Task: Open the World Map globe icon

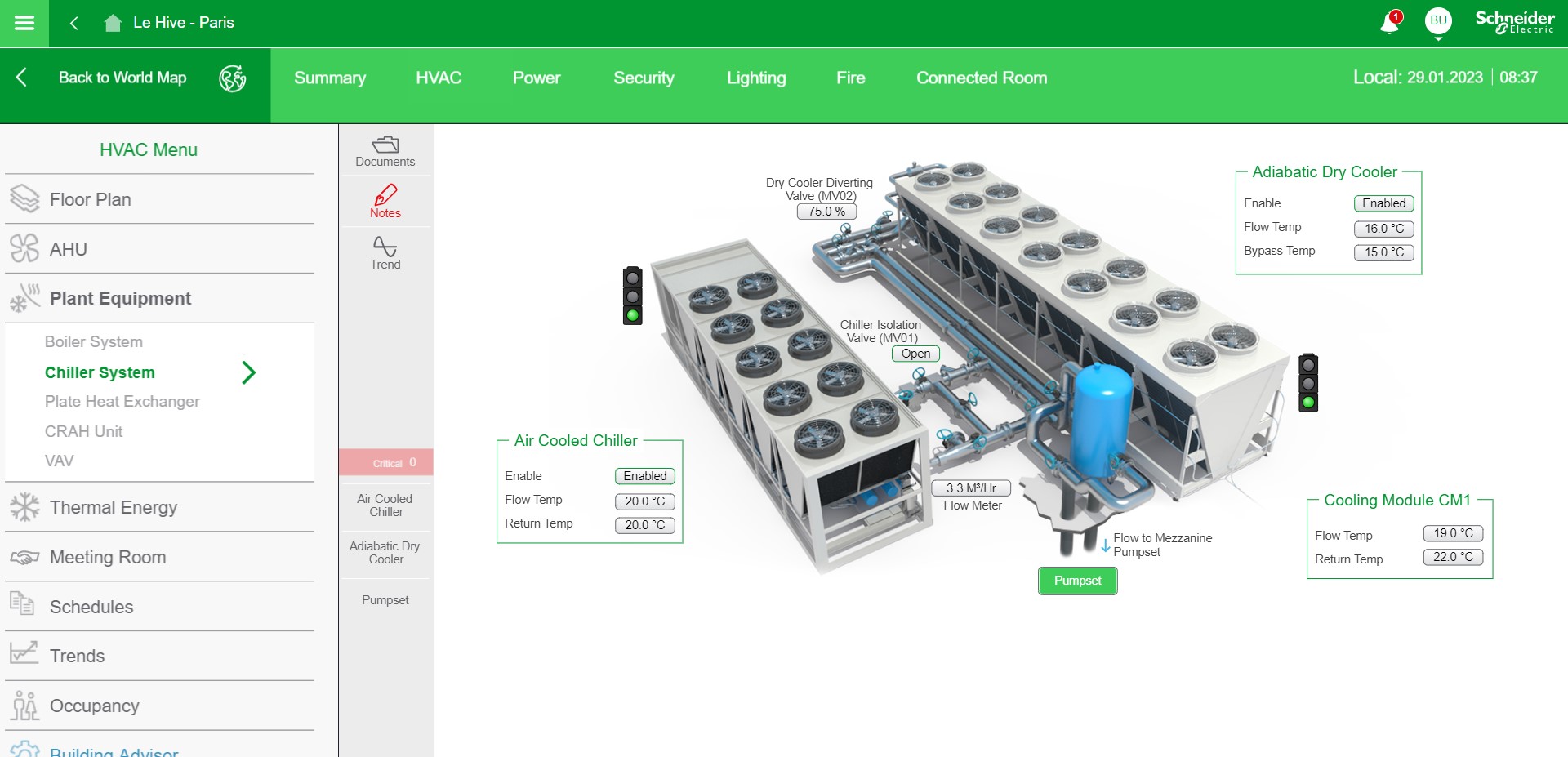Action: tap(232, 78)
